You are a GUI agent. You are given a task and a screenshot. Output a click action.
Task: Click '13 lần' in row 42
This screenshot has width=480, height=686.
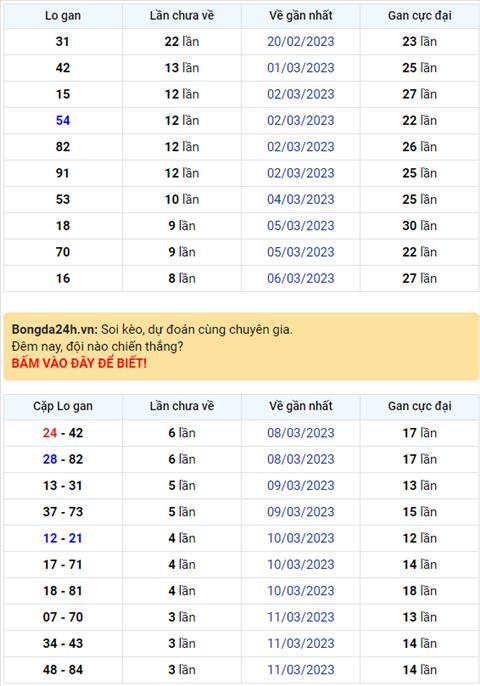[x=182, y=68]
